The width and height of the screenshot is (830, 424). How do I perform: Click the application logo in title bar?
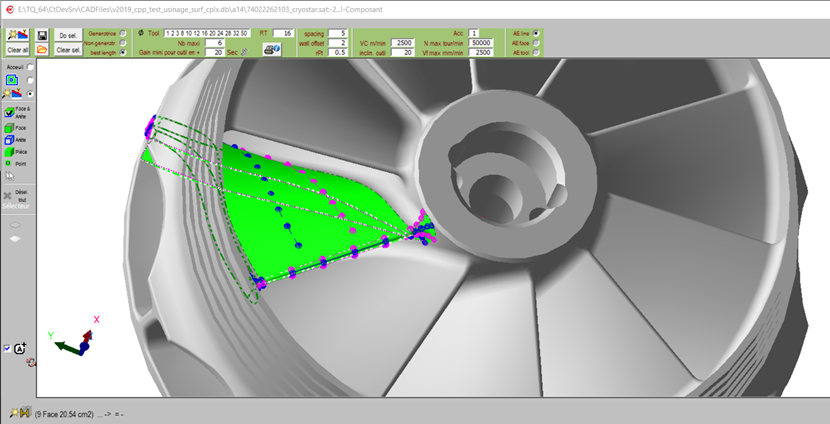click(x=10, y=10)
